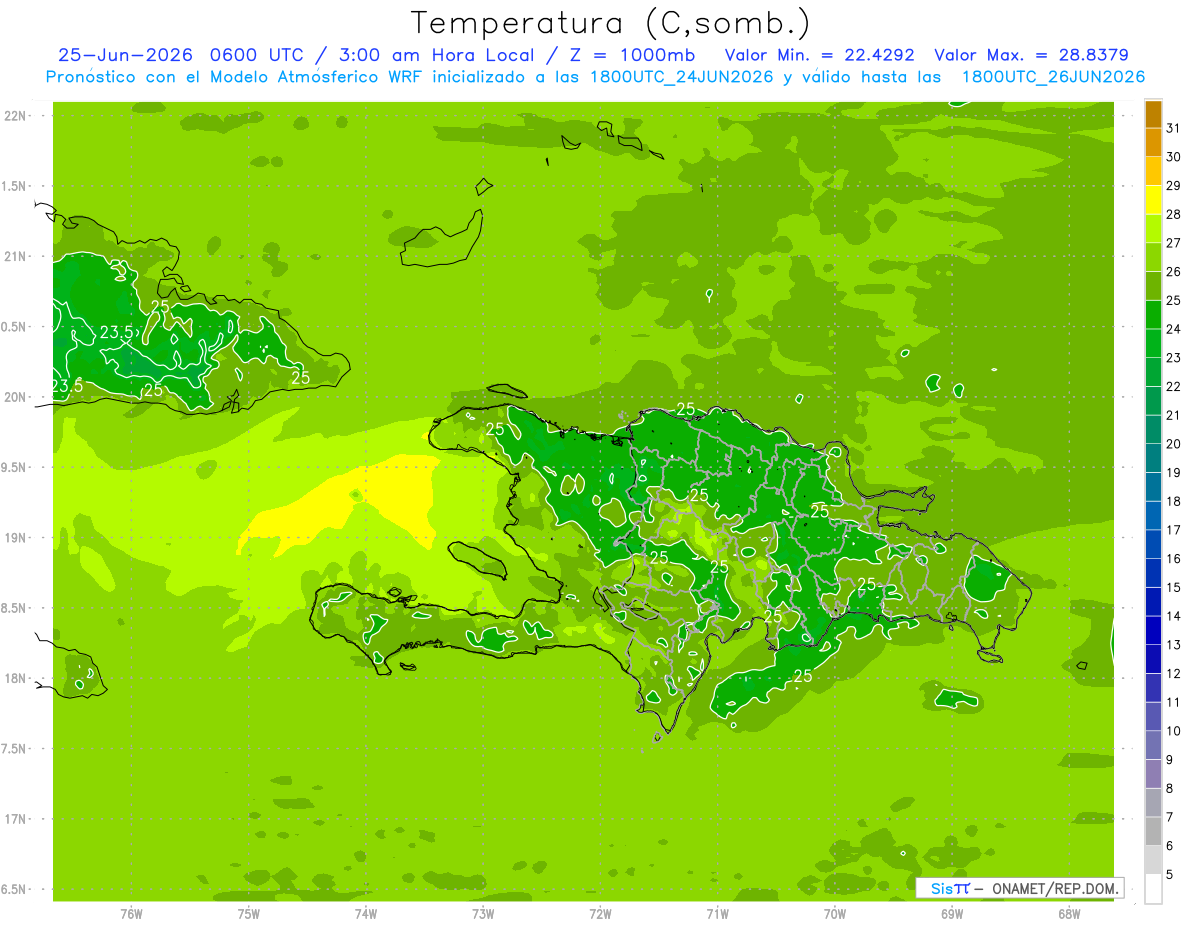
Task: Click the yellow 28–29 swatch in color scale
Action: (1153, 200)
